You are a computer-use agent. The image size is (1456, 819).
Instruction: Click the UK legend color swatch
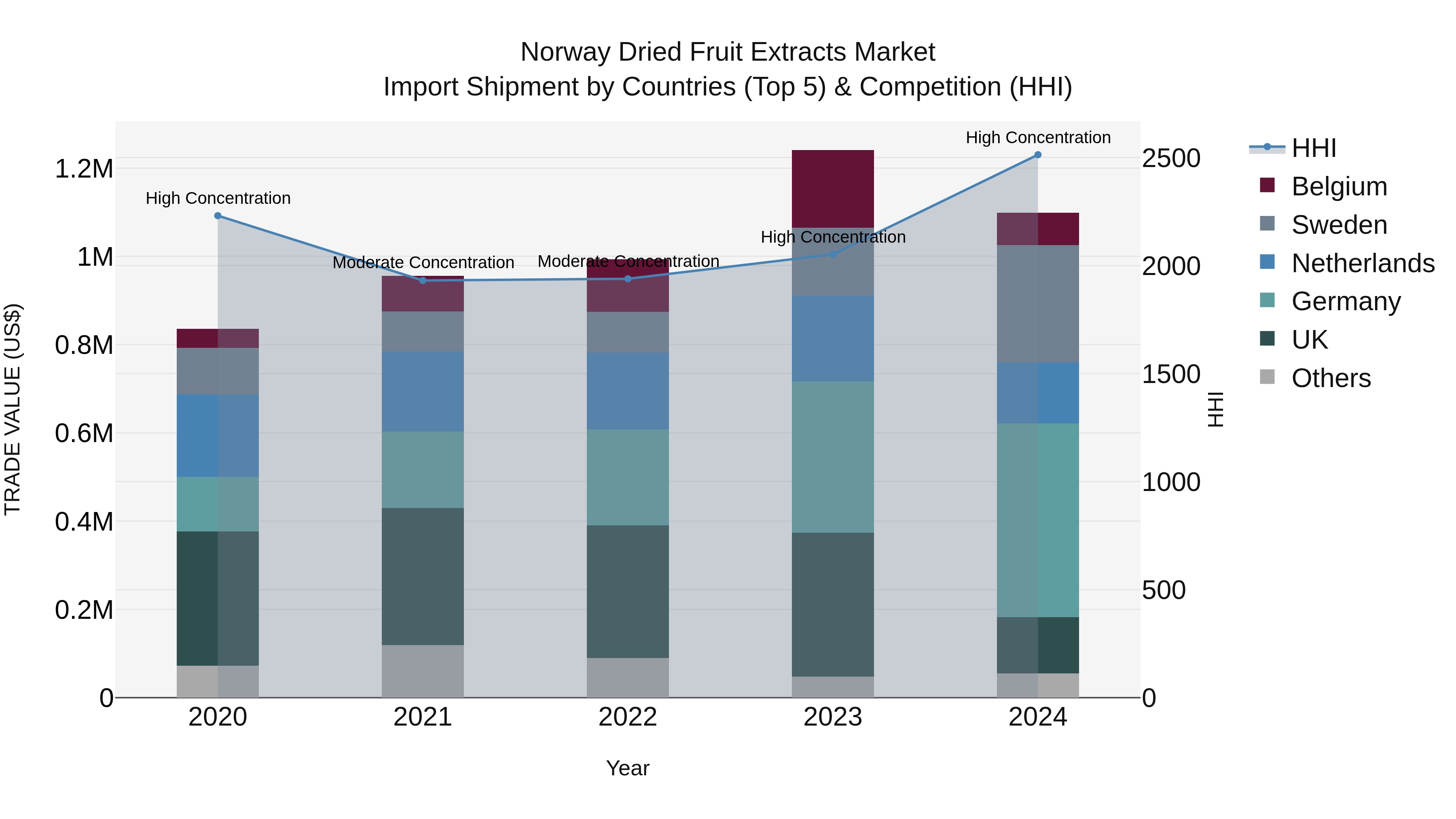tap(1267, 339)
